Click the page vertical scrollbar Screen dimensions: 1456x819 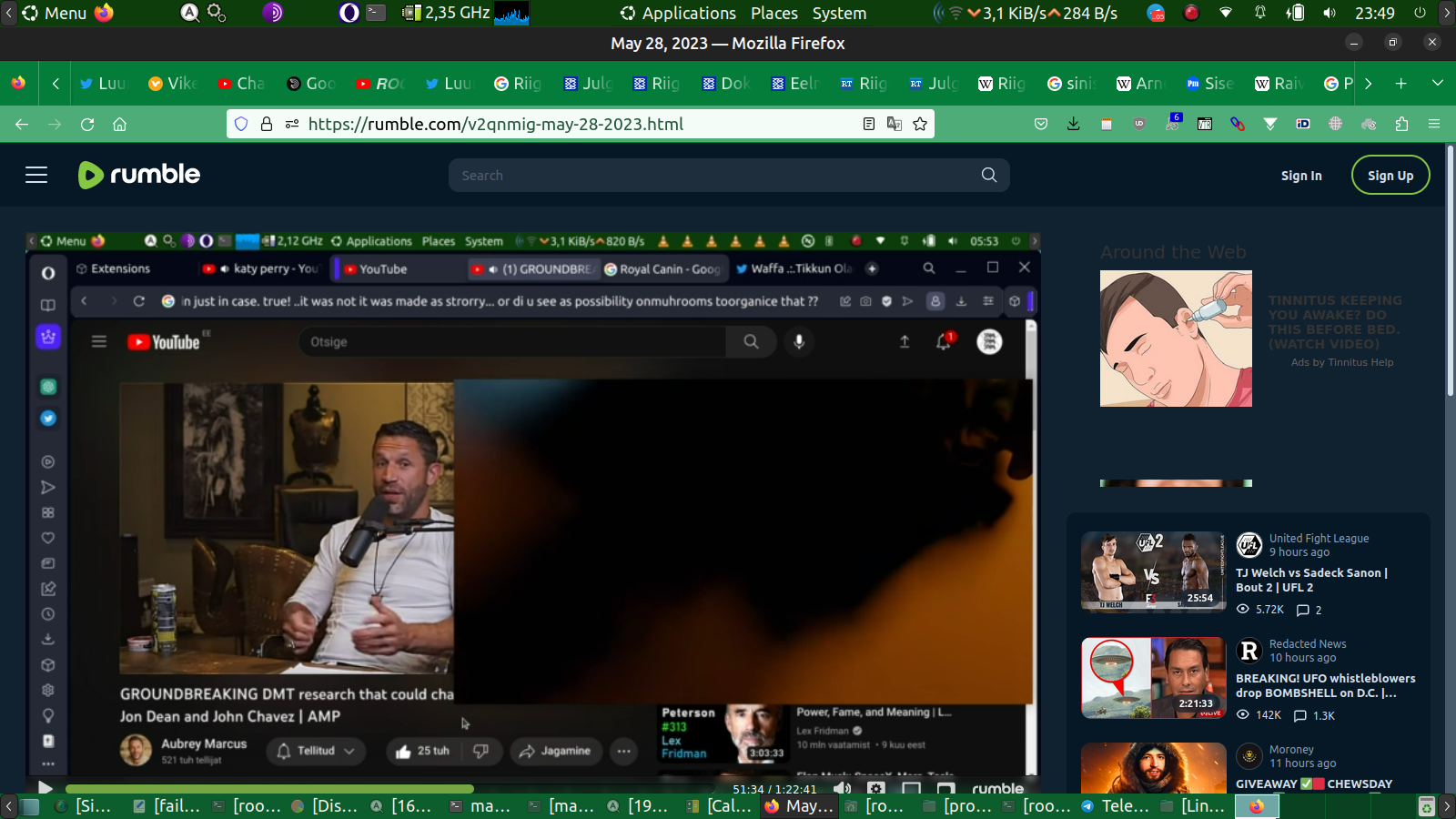pos(1451,270)
